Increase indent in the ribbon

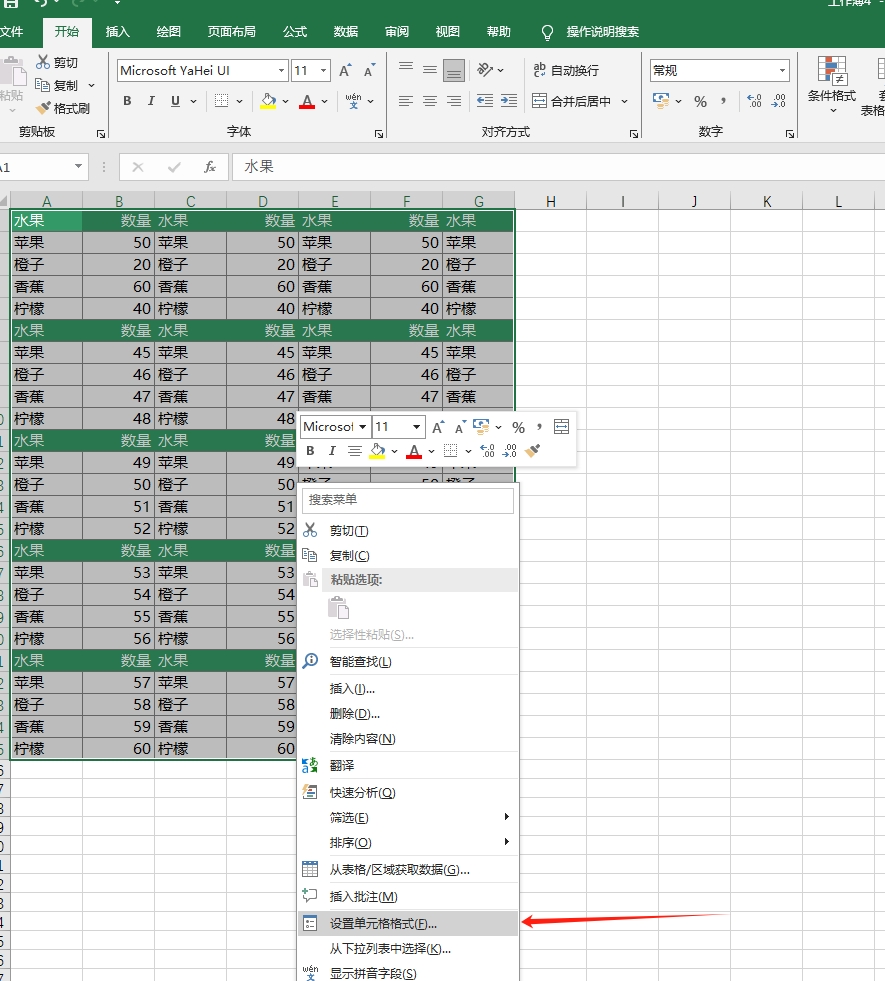(x=509, y=101)
